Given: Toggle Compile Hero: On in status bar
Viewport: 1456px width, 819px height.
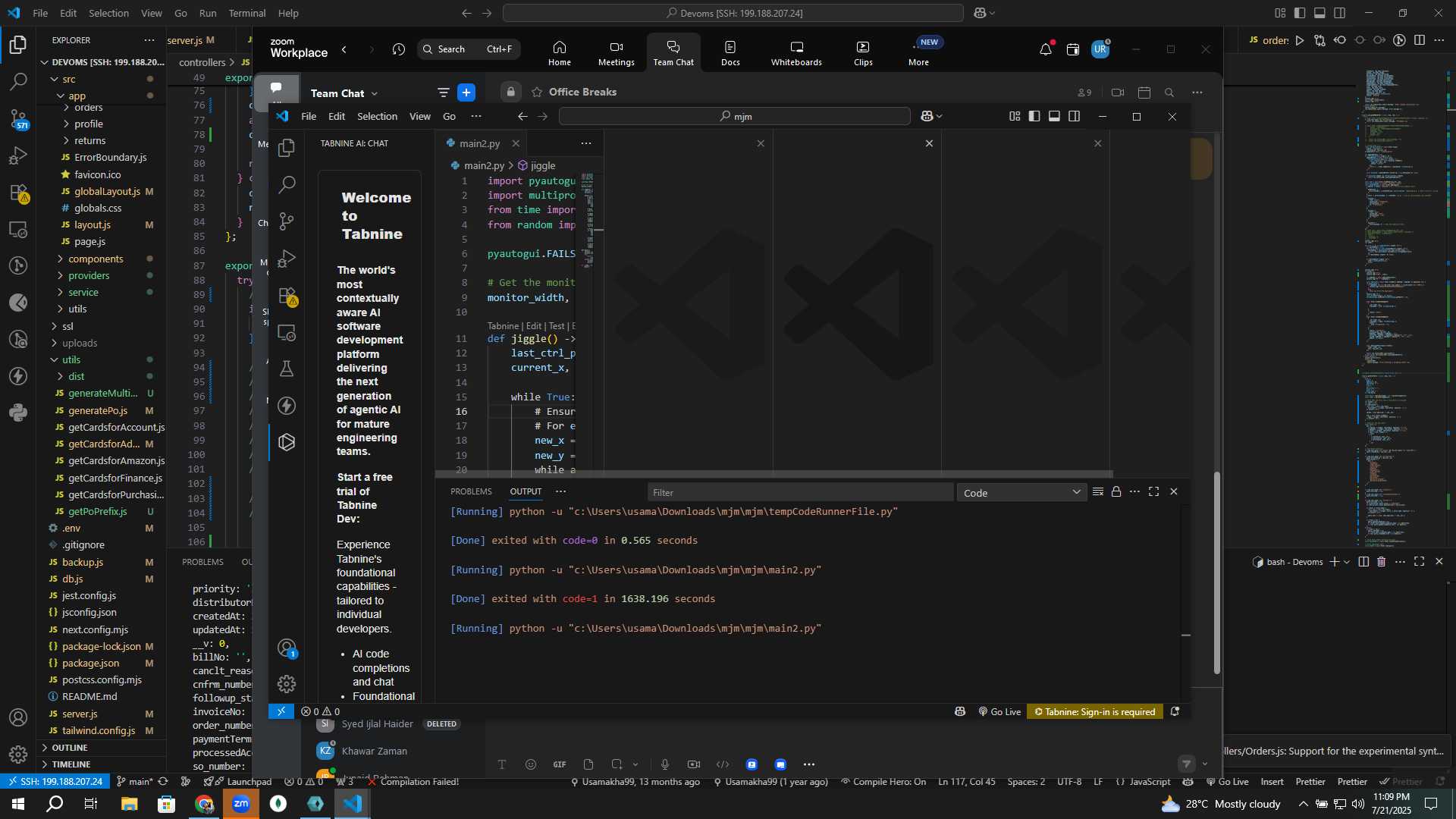Looking at the screenshot, I should [883, 782].
